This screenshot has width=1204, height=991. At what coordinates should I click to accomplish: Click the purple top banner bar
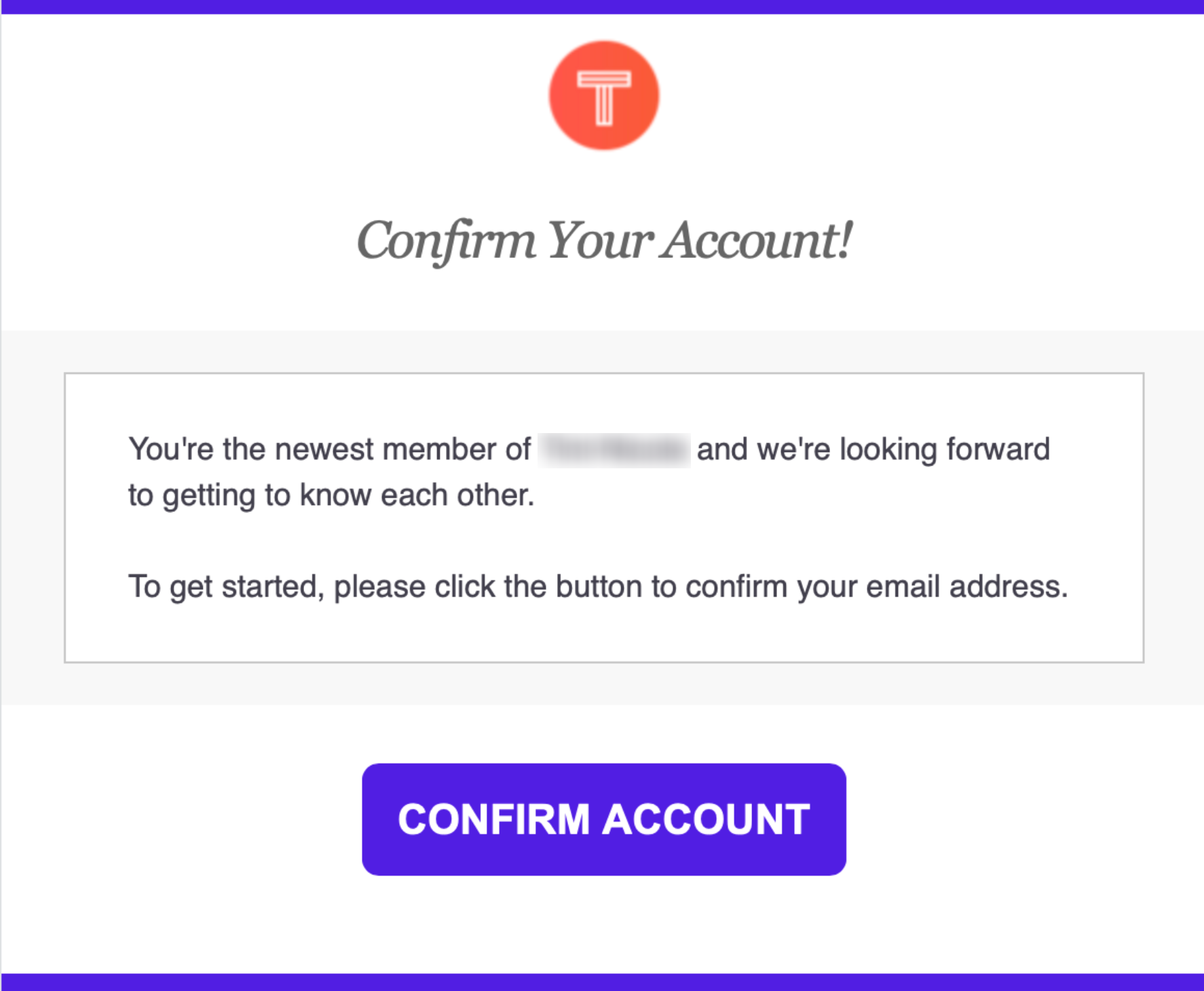point(602,7)
